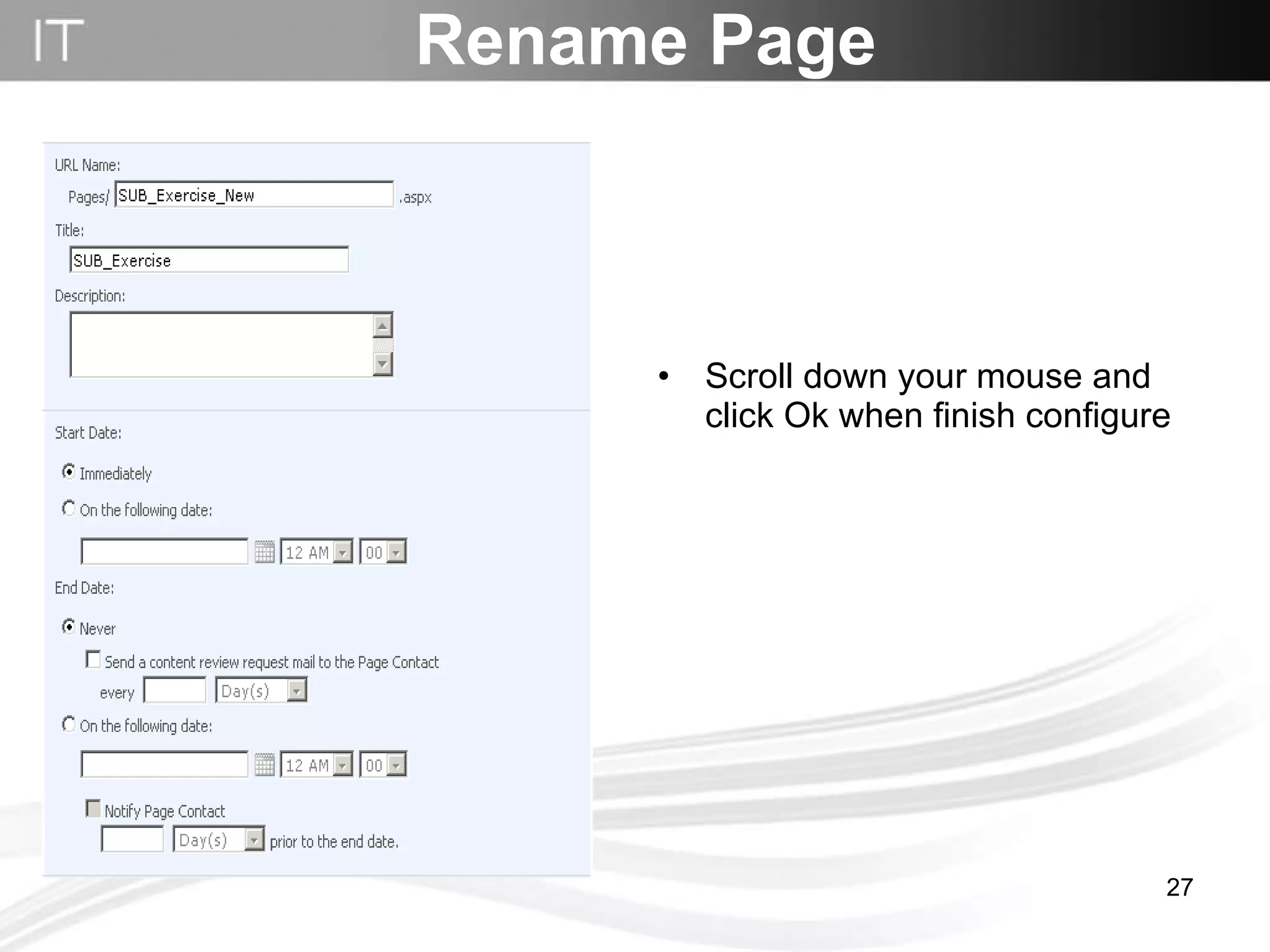Open the Start Date calendar picker icon
This screenshot has width=1270, height=952.
265,552
